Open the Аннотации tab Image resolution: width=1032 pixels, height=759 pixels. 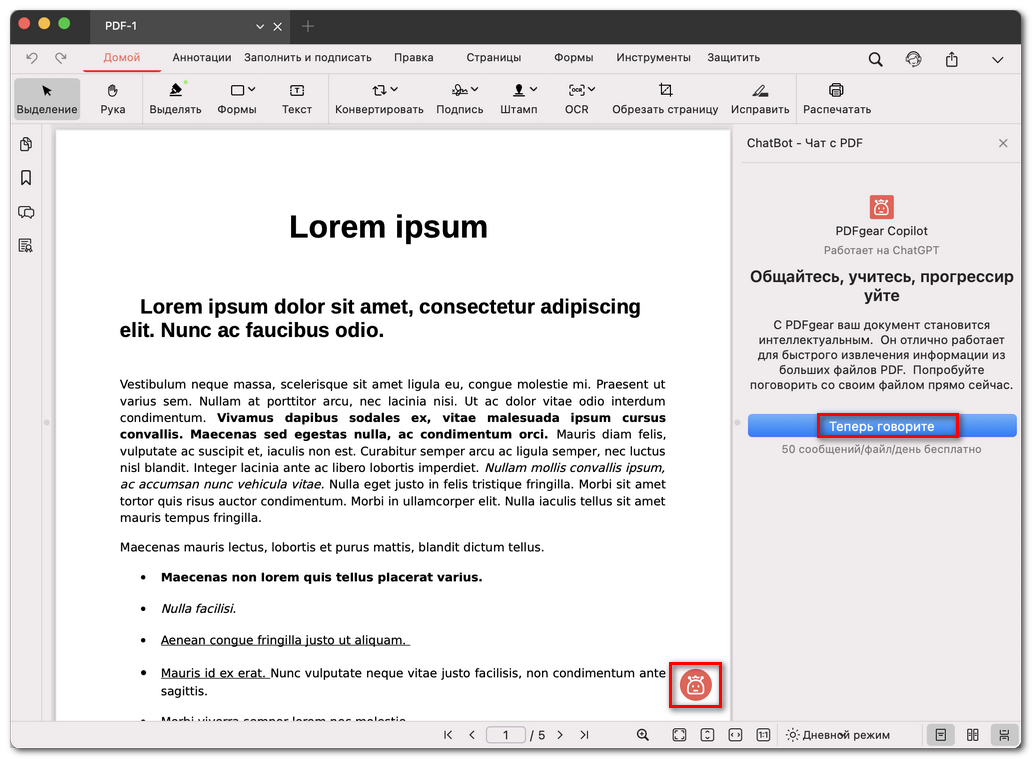[201, 58]
